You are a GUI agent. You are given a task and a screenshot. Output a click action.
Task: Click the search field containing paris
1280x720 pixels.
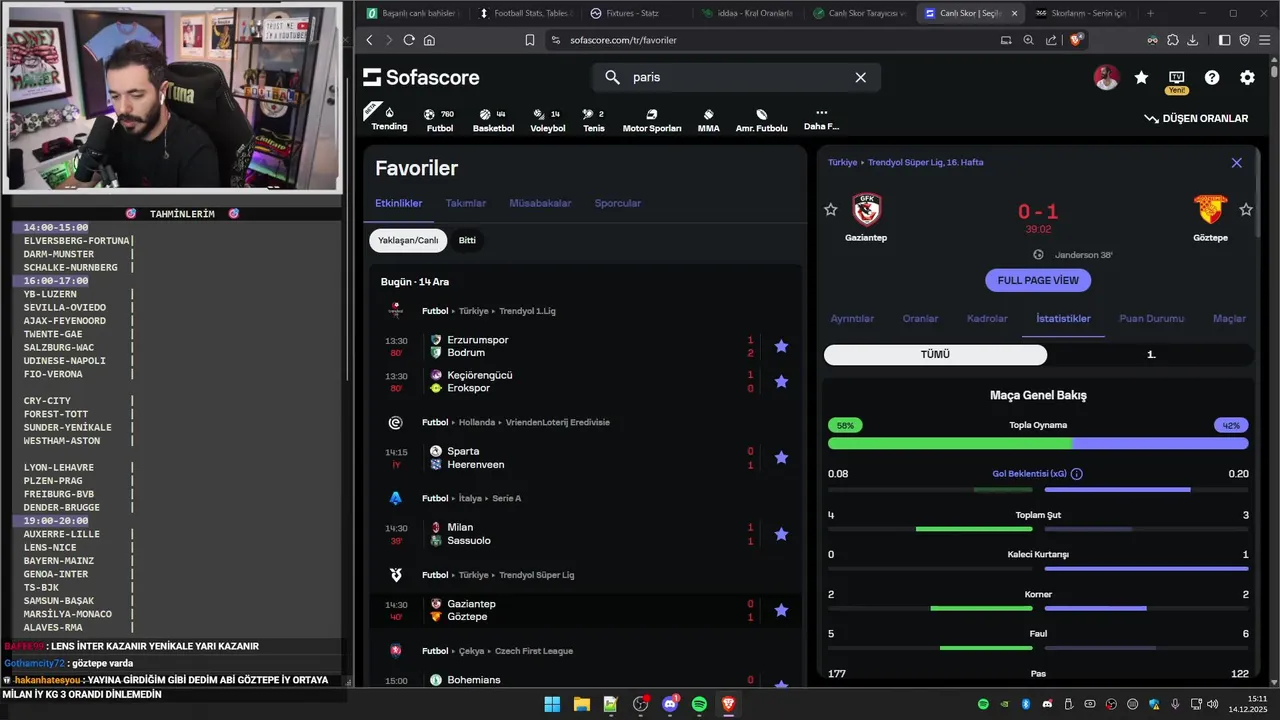click(x=736, y=77)
